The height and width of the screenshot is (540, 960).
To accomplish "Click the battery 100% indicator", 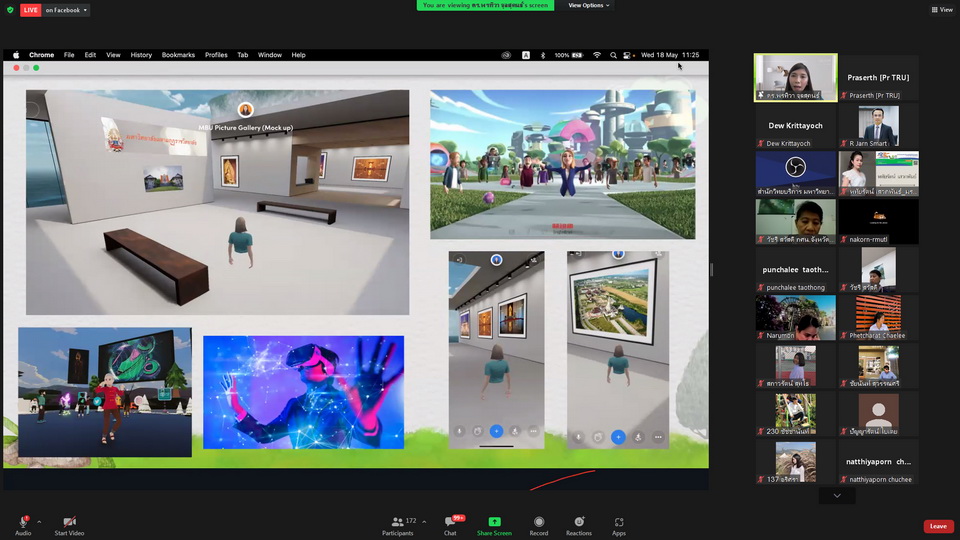I will pos(569,55).
